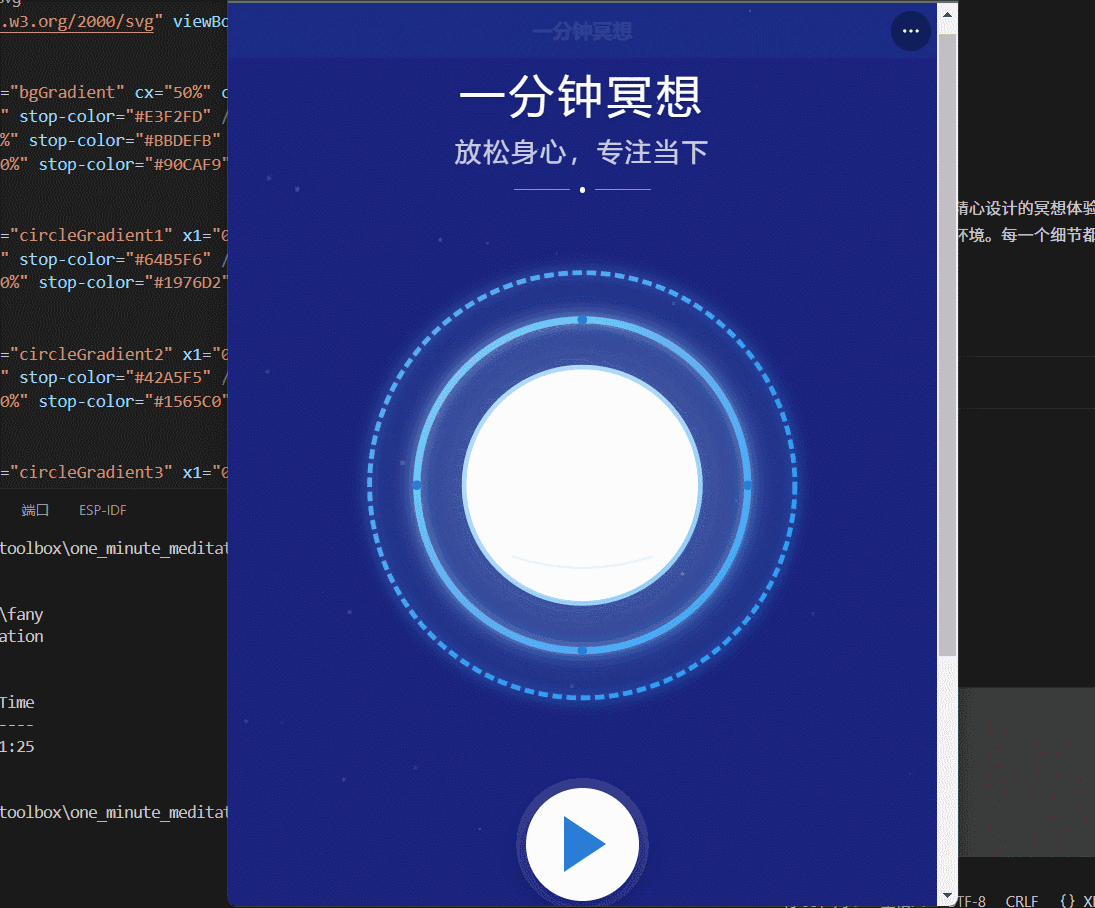Click the CRLF line-ending indicator
Image resolution: width=1095 pixels, height=908 pixels.
pyautogui.click(x=1021, y=900)
